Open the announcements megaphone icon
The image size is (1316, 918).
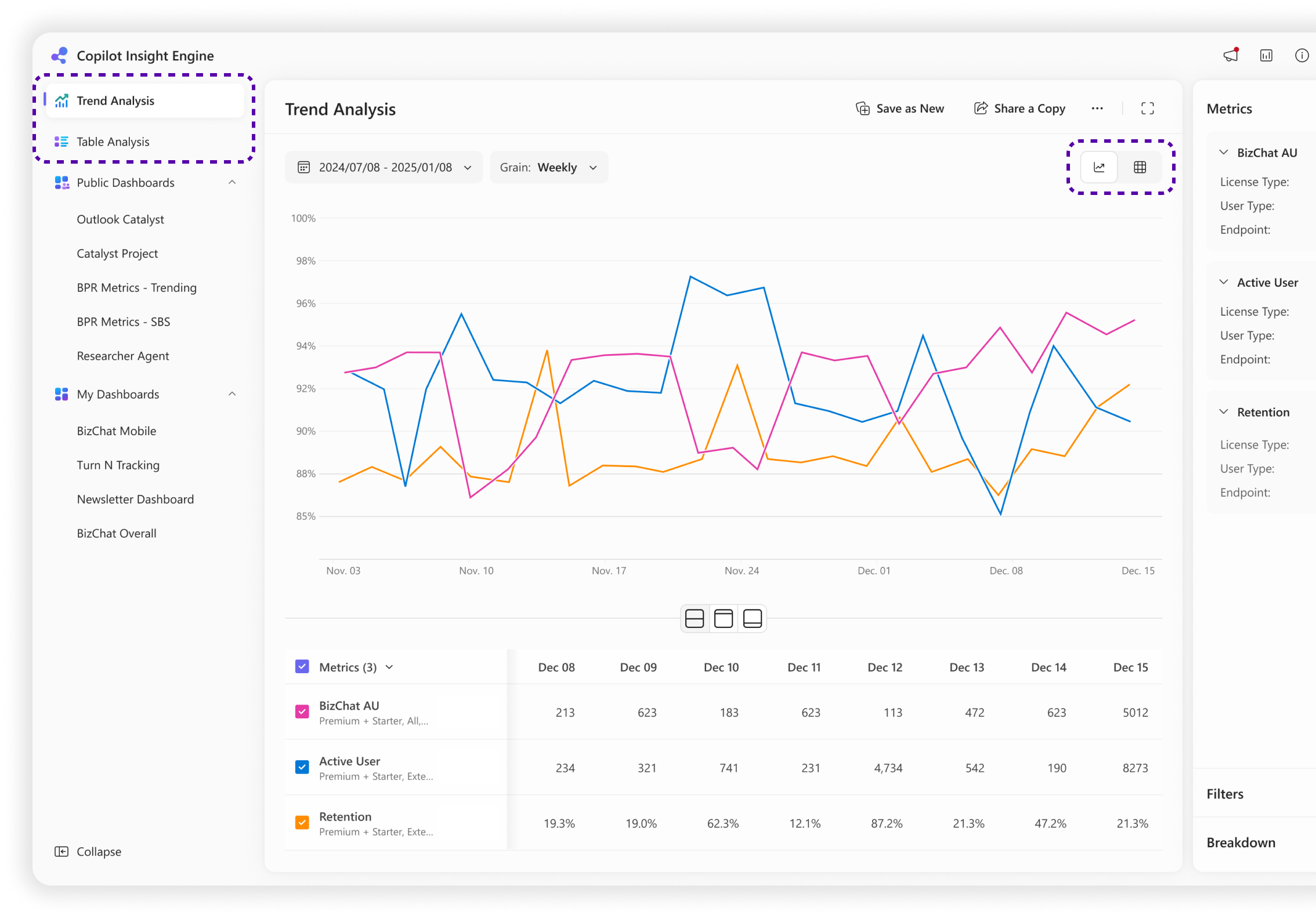1230,55
